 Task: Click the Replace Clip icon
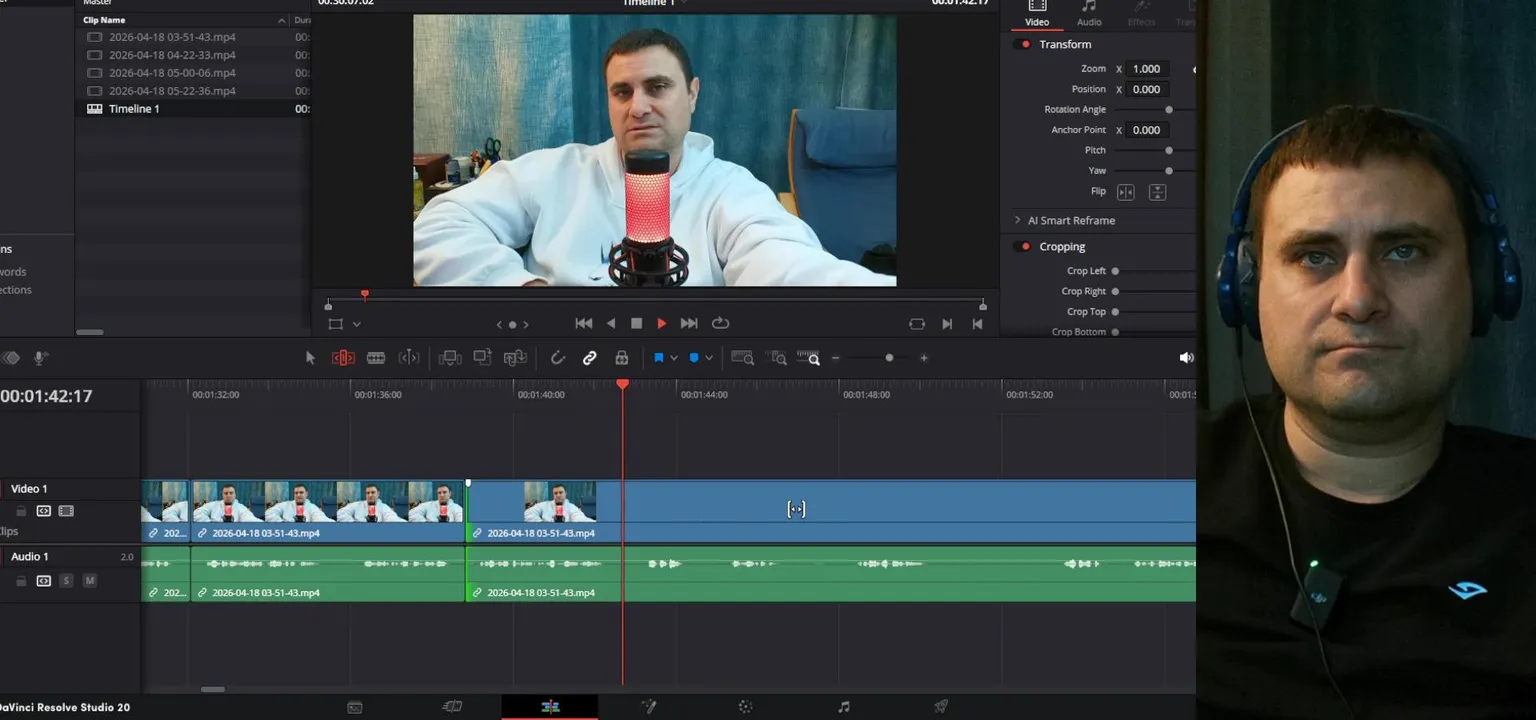point(515,358)
